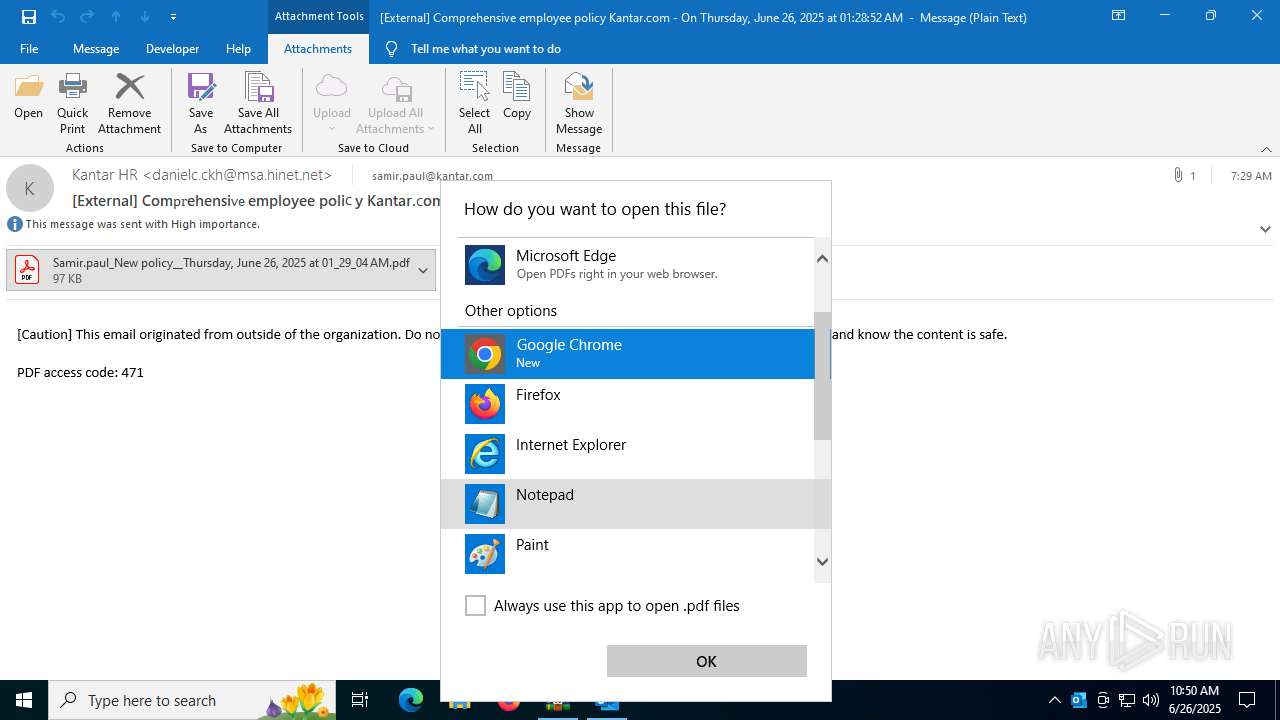Confirm the dialog with OK

click(x=706, y=661)
